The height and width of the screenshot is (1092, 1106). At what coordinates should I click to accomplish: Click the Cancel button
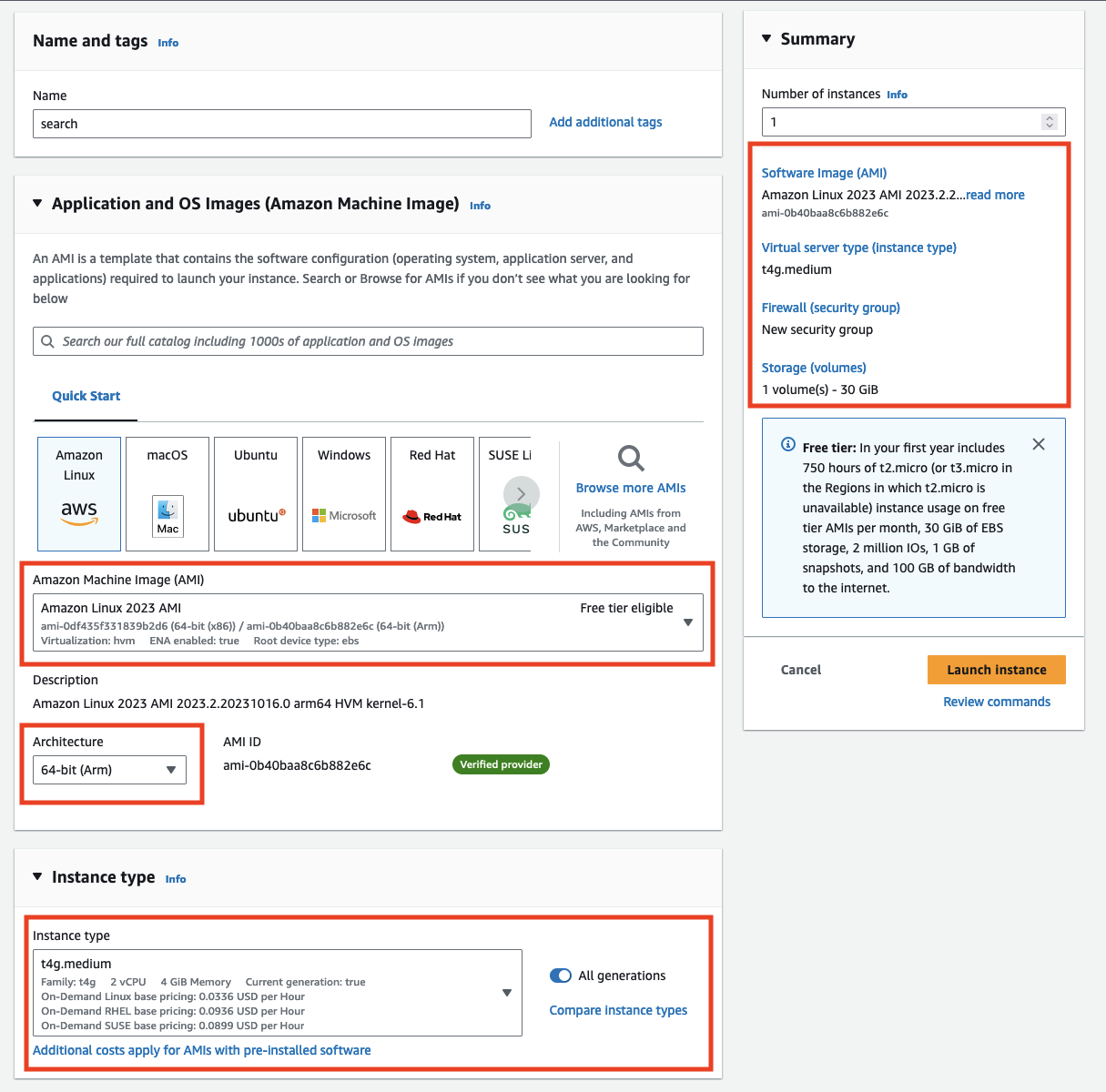coord(801,670)
